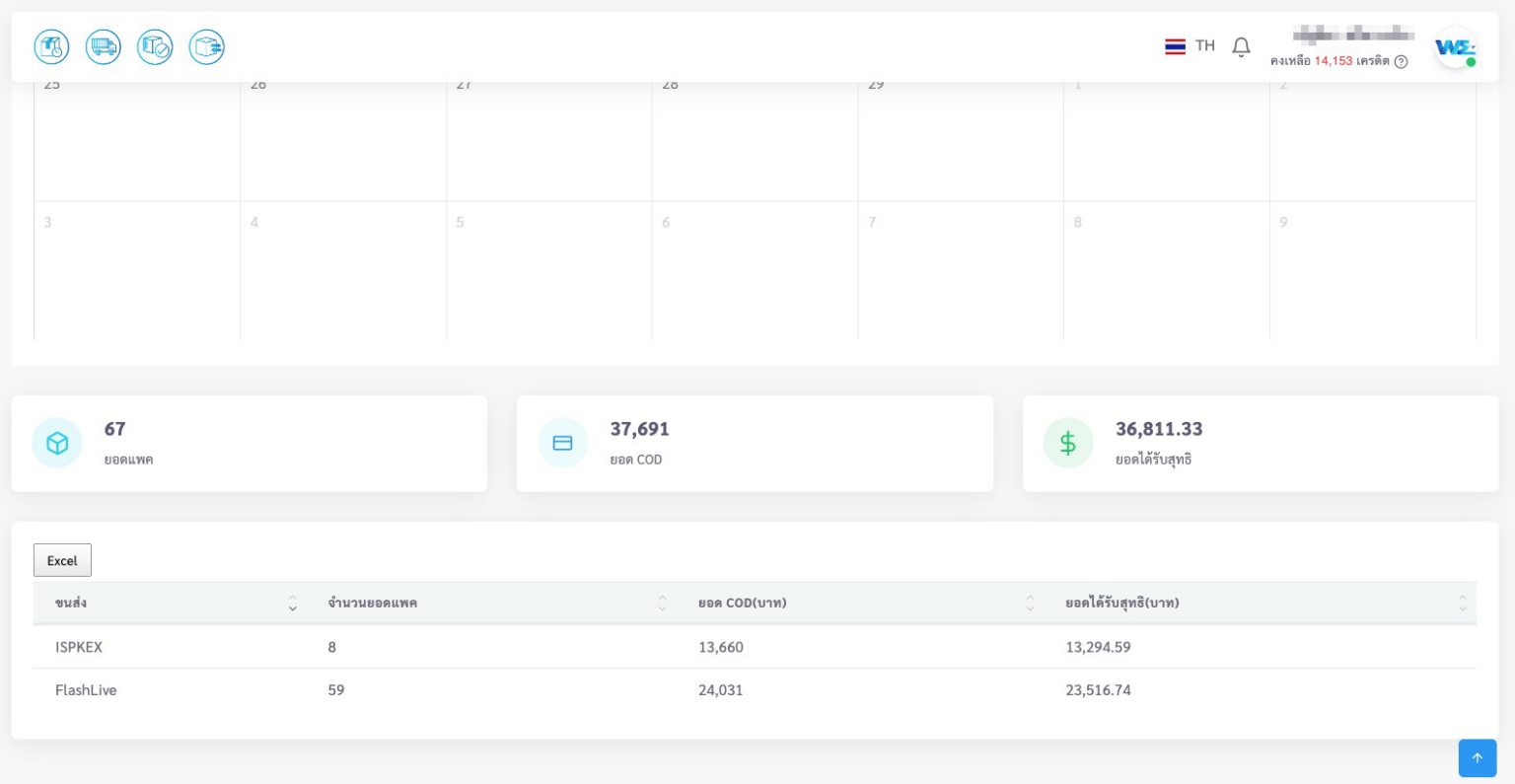Screen dimensions: 1515x784
Task: Select the FlashLive table row
Action: pyautogui.click(x=86, y=690)
